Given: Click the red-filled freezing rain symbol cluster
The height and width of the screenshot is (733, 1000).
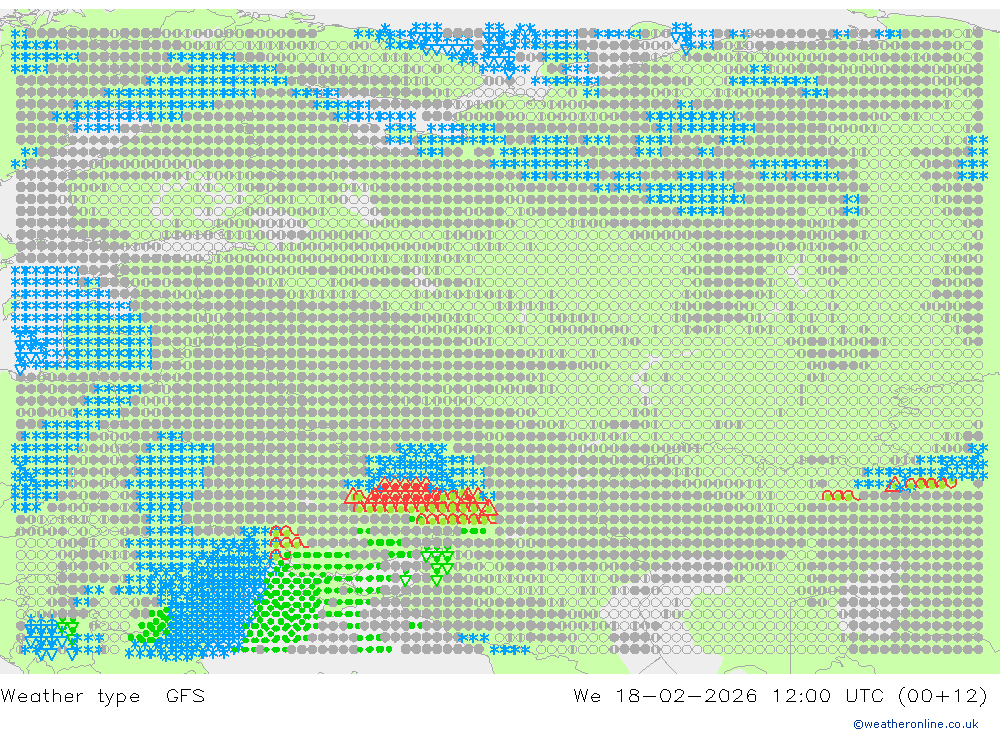Looking at the screenshot, I should click(421, 500).
